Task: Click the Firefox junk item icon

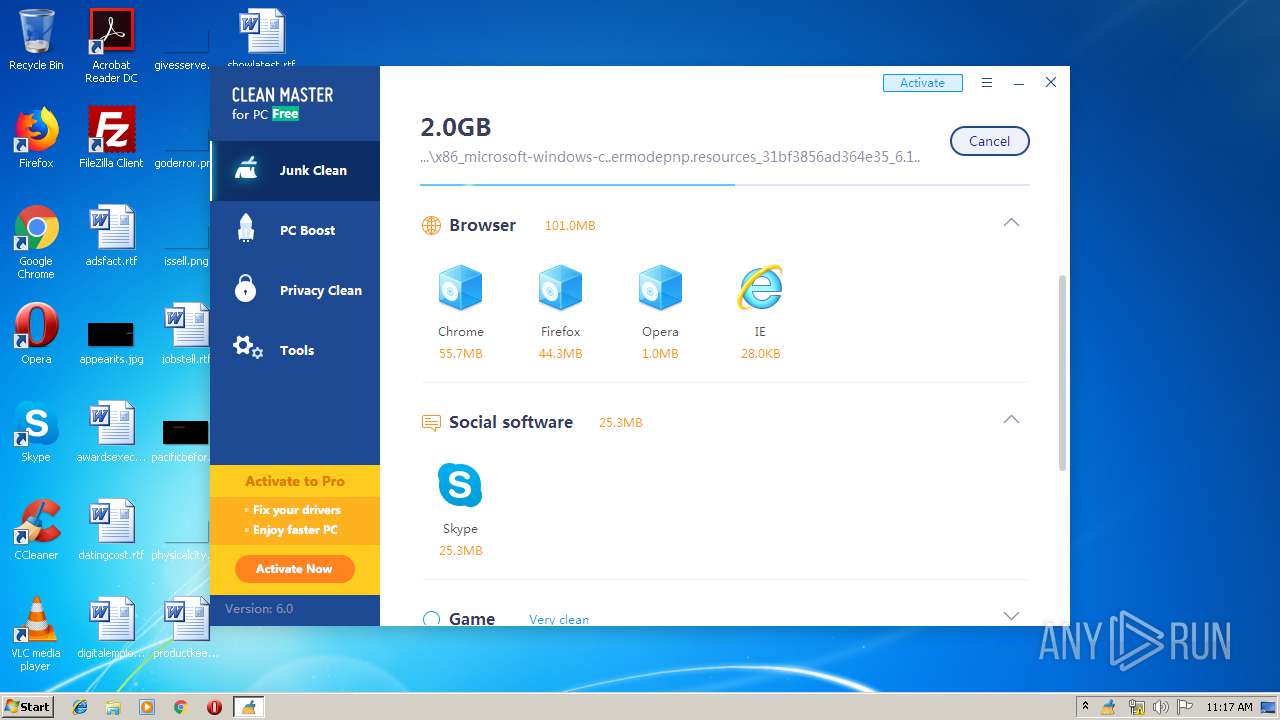Action: (560, 288)
